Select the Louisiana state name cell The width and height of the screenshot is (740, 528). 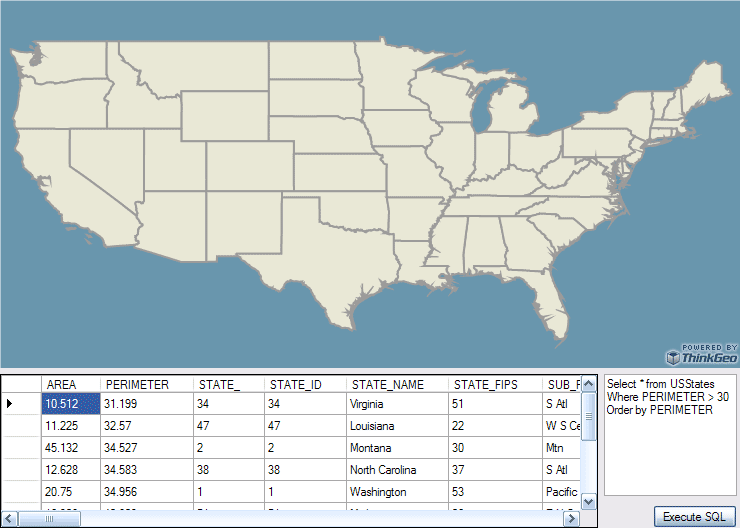coord(397,426)
